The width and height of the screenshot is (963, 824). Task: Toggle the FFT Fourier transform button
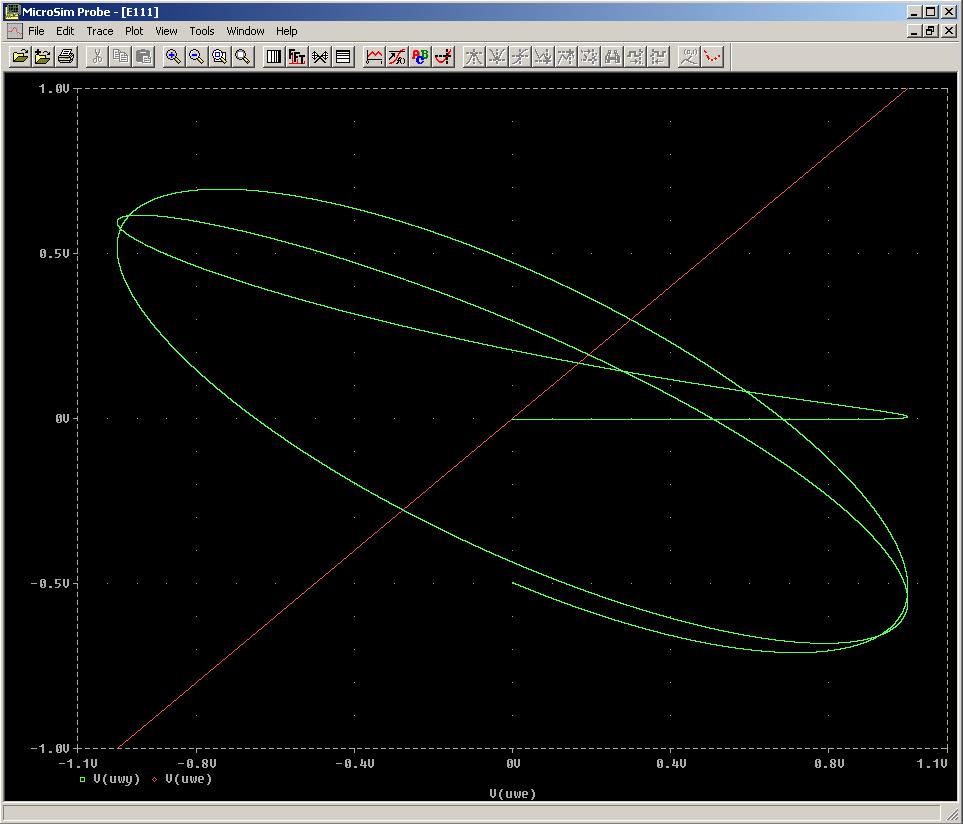(x=297, y=57)
